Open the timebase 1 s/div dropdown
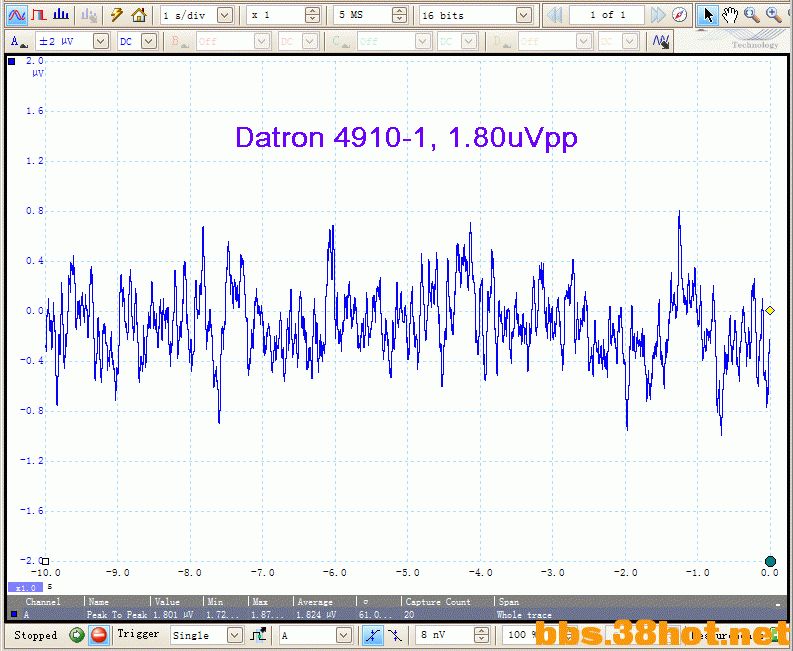The height and width of the screenshot is (651, 793). [225, 16]
